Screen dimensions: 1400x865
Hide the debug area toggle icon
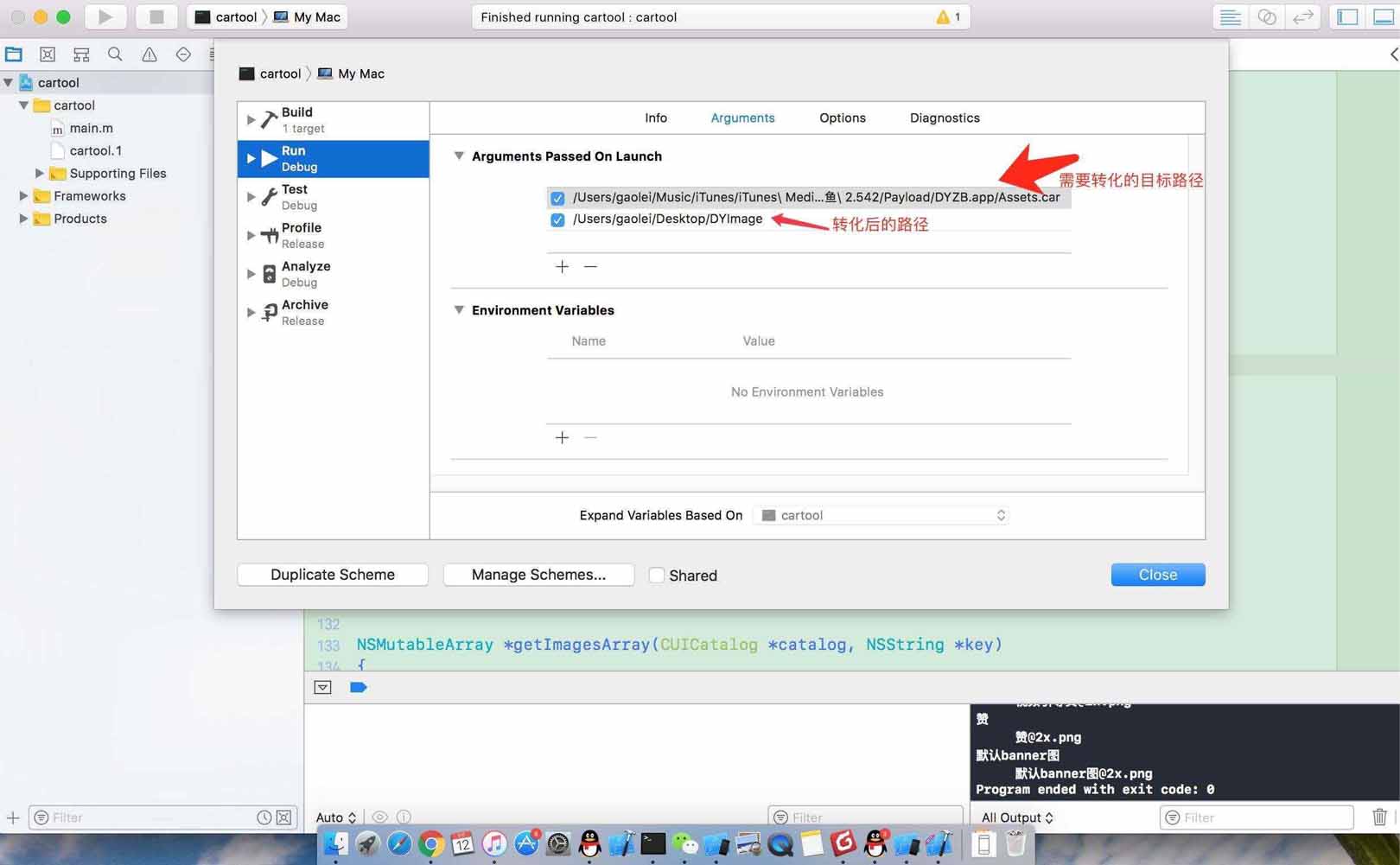pyautogui.click(x=322, y=687)
